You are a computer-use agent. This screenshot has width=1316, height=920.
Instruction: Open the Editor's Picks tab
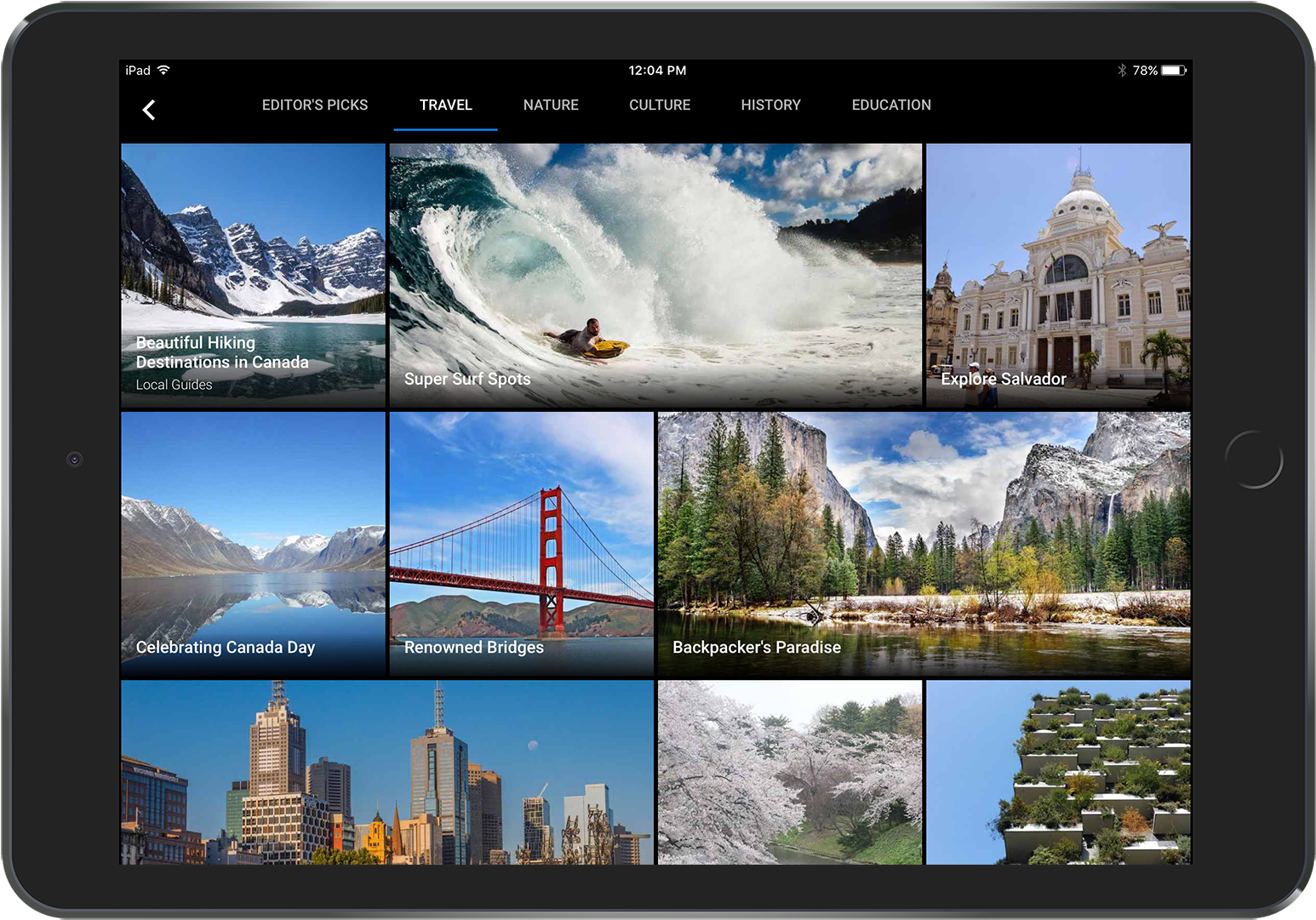tap(315, 105)
